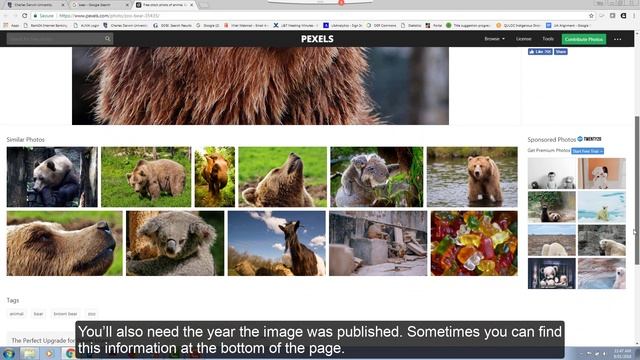Open thumbnail of koala with baby
Screen dimensions: 640x360
pyautogui.click(x=377, y=177)
